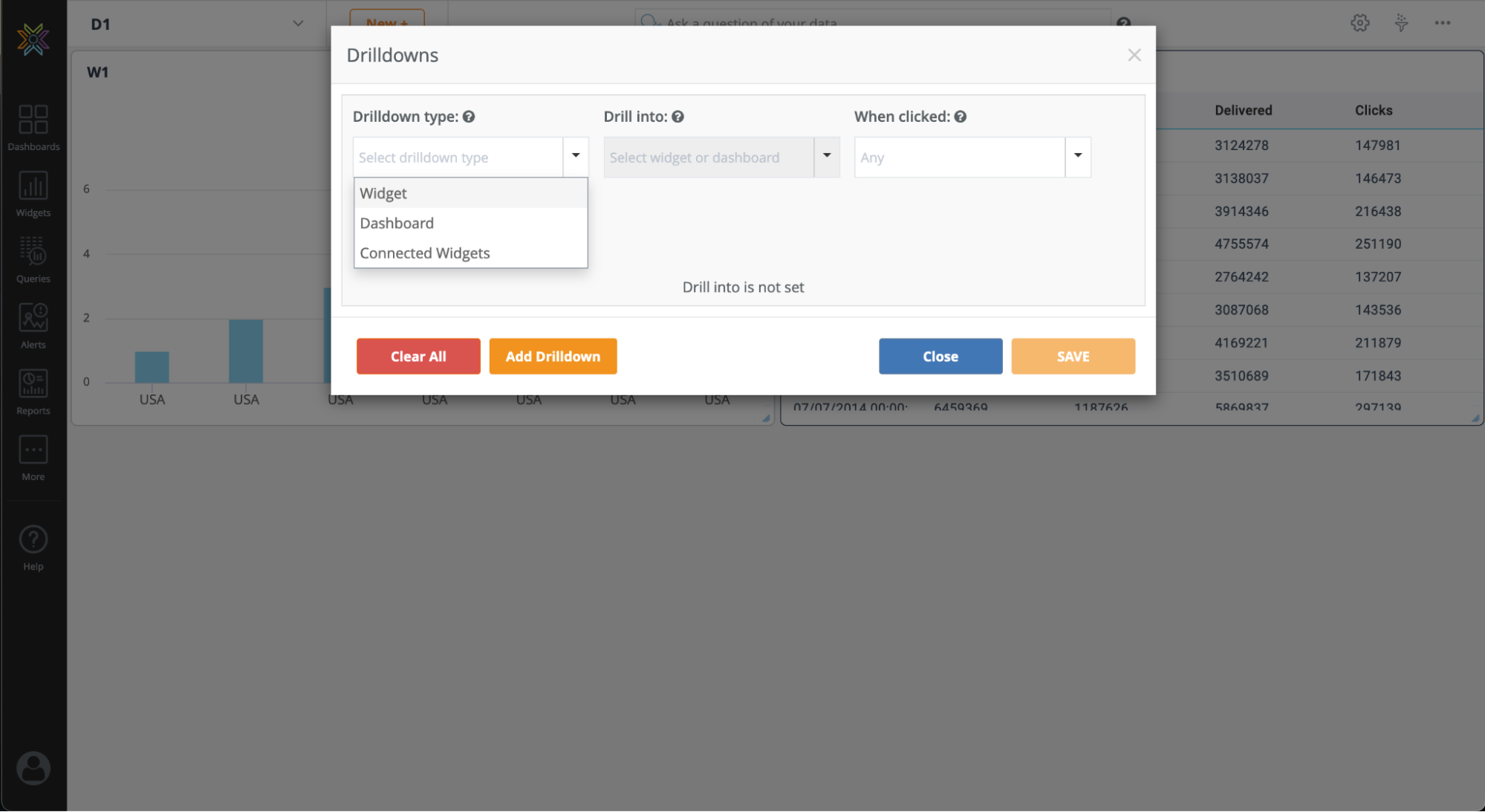The width and height of the screenshot is (1485, 812).
Task: Click the Drilldown type help icon
Action: coord(469,117)
